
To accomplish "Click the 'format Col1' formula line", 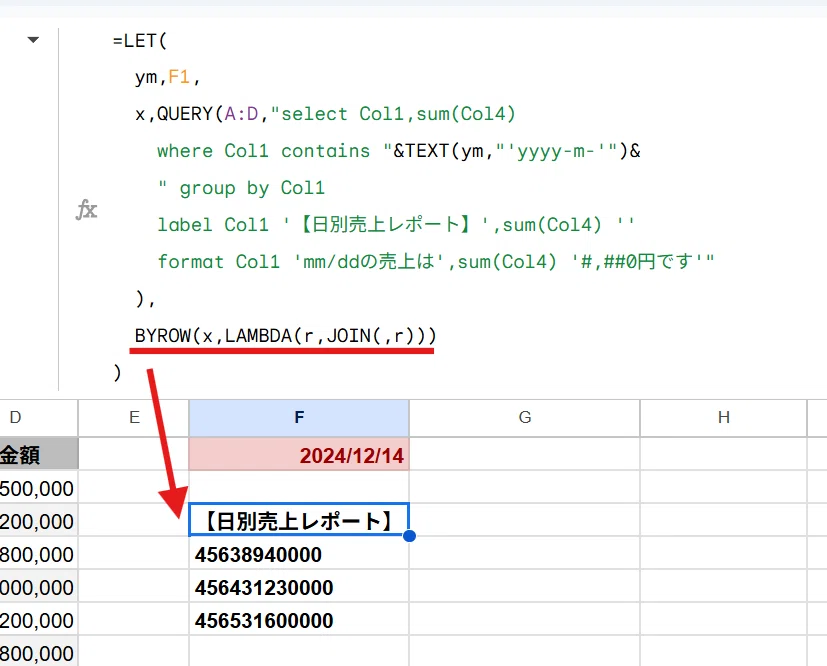I will 436,262.
